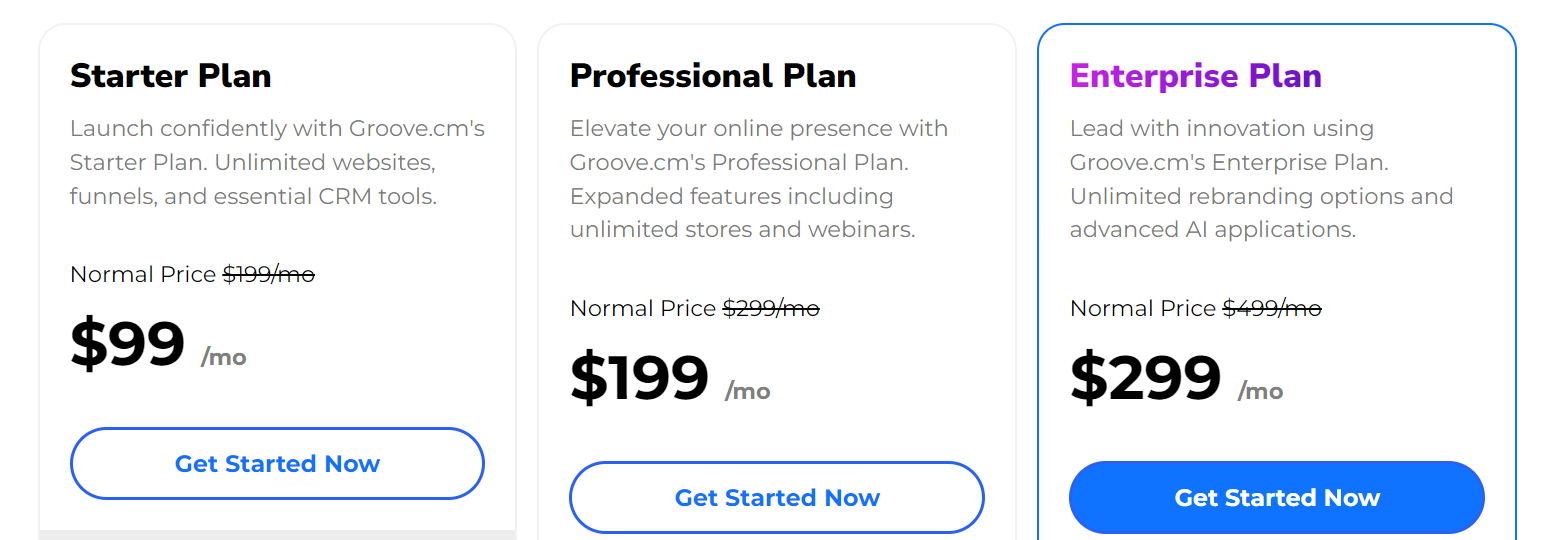
Task: Click the filled blue Enterprise Get Started Now button
Action: click(1277, 497)
